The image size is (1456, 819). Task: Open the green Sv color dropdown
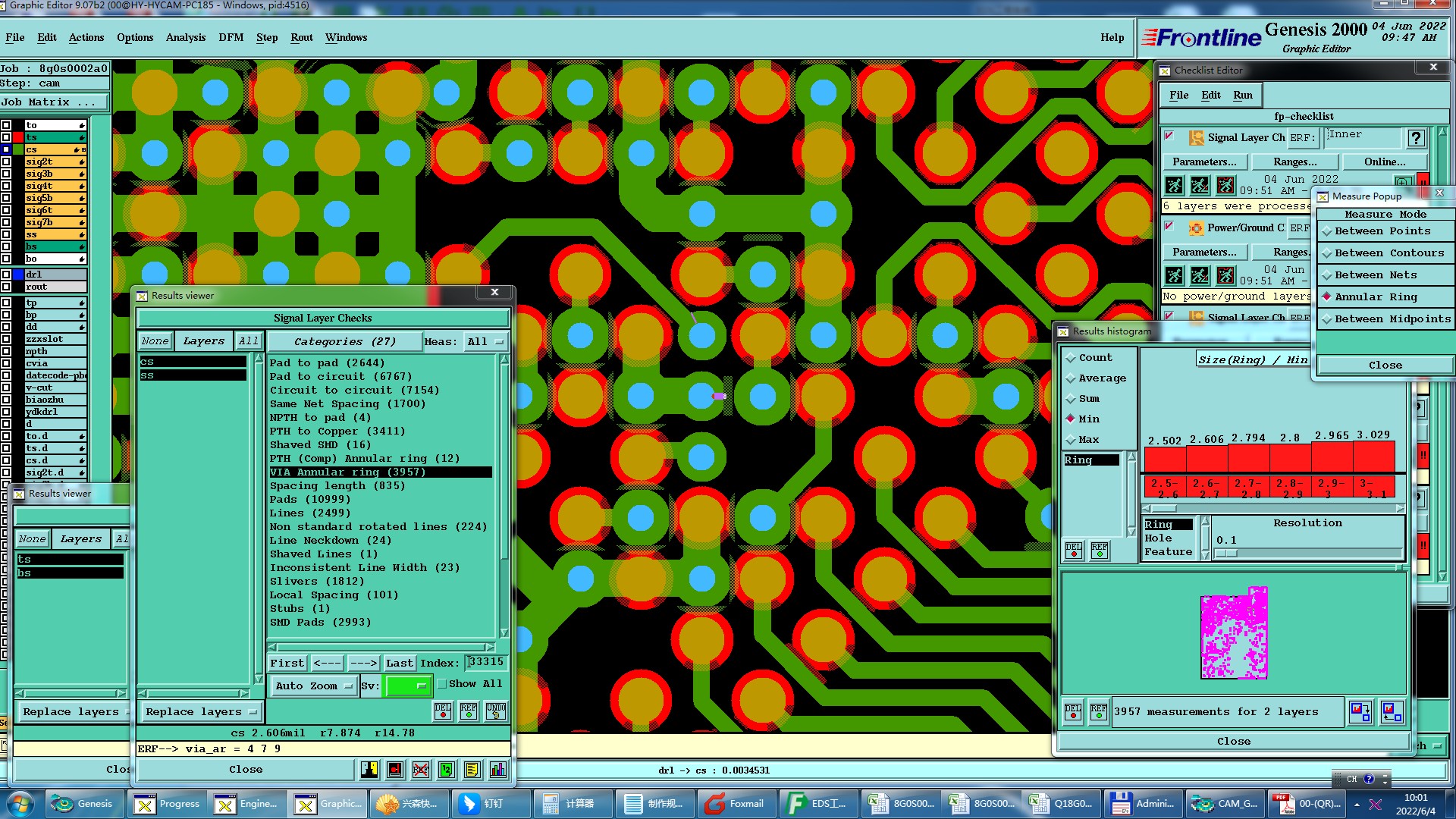click(408, 686)
